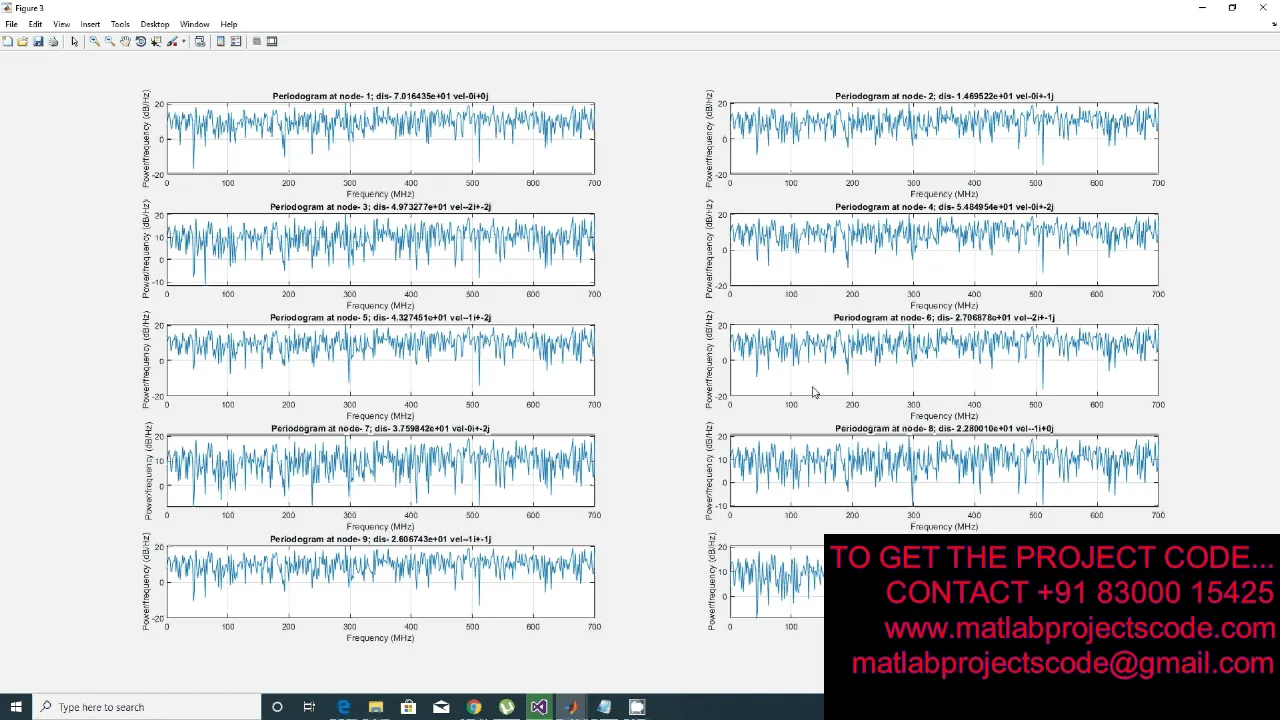
Task: Click the Frequency (MHz) label under node-8 plot
Action: pos(944,527)
